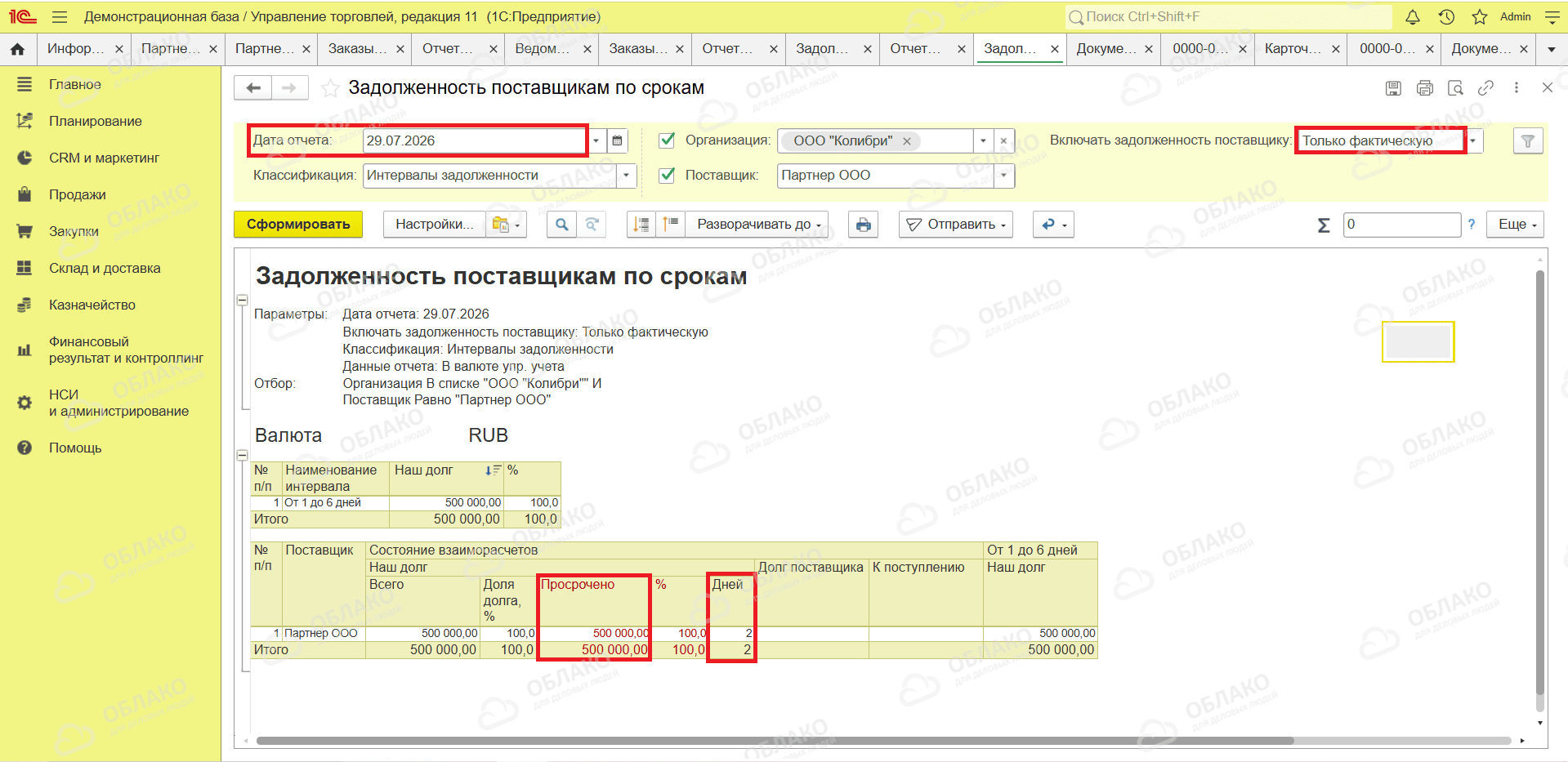Image resolution: width=1568 pixels, height=762 pixels.
Task: Go to the Закупки section
Action: coord(74,231)
